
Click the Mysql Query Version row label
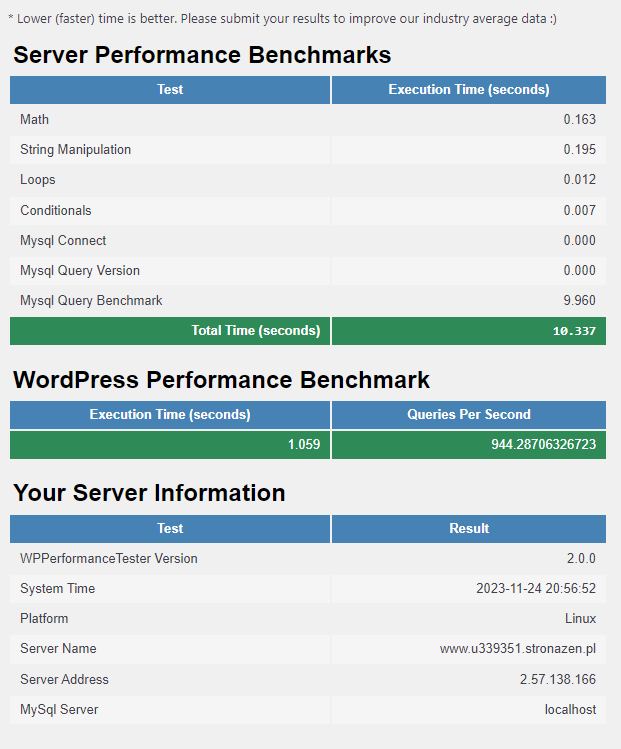[x=80, y=270]
